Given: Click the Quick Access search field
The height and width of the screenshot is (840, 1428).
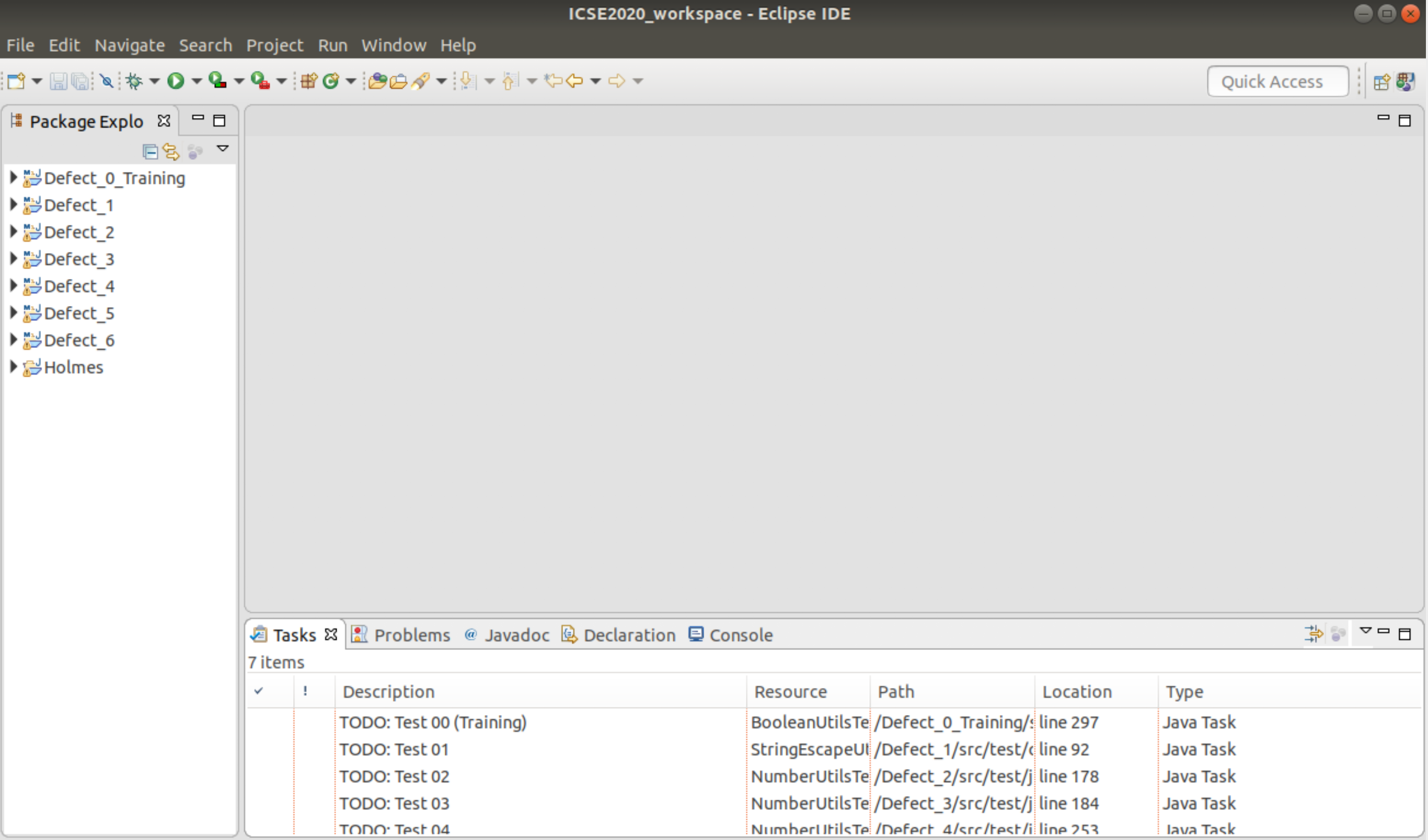Looking at the screenshot, I should click(x=1277, y=81).
